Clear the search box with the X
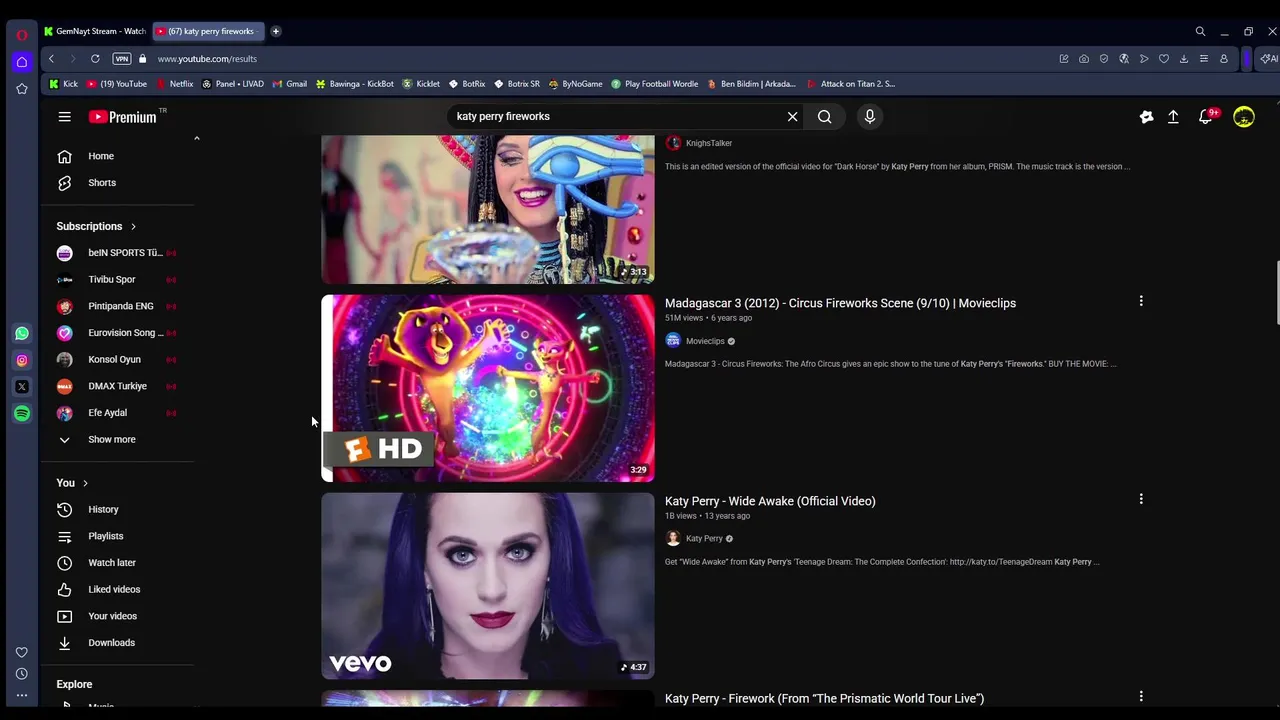 click(792, 117)
